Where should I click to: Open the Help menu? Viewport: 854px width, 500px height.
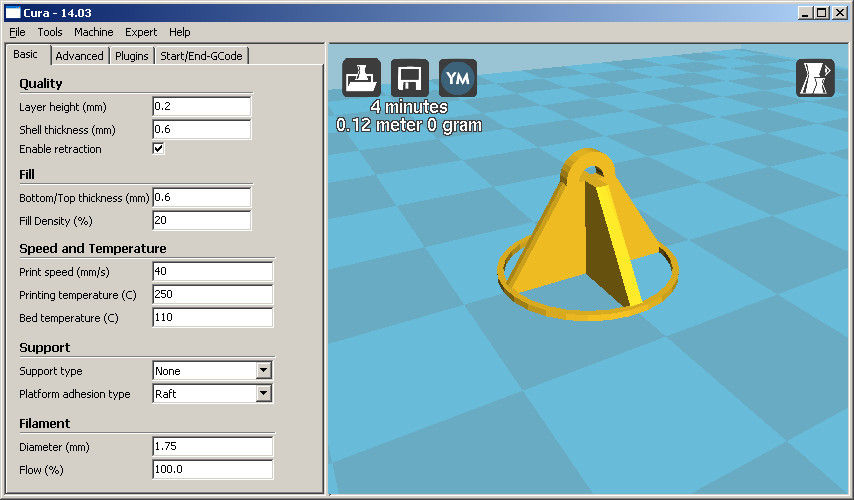180,32
